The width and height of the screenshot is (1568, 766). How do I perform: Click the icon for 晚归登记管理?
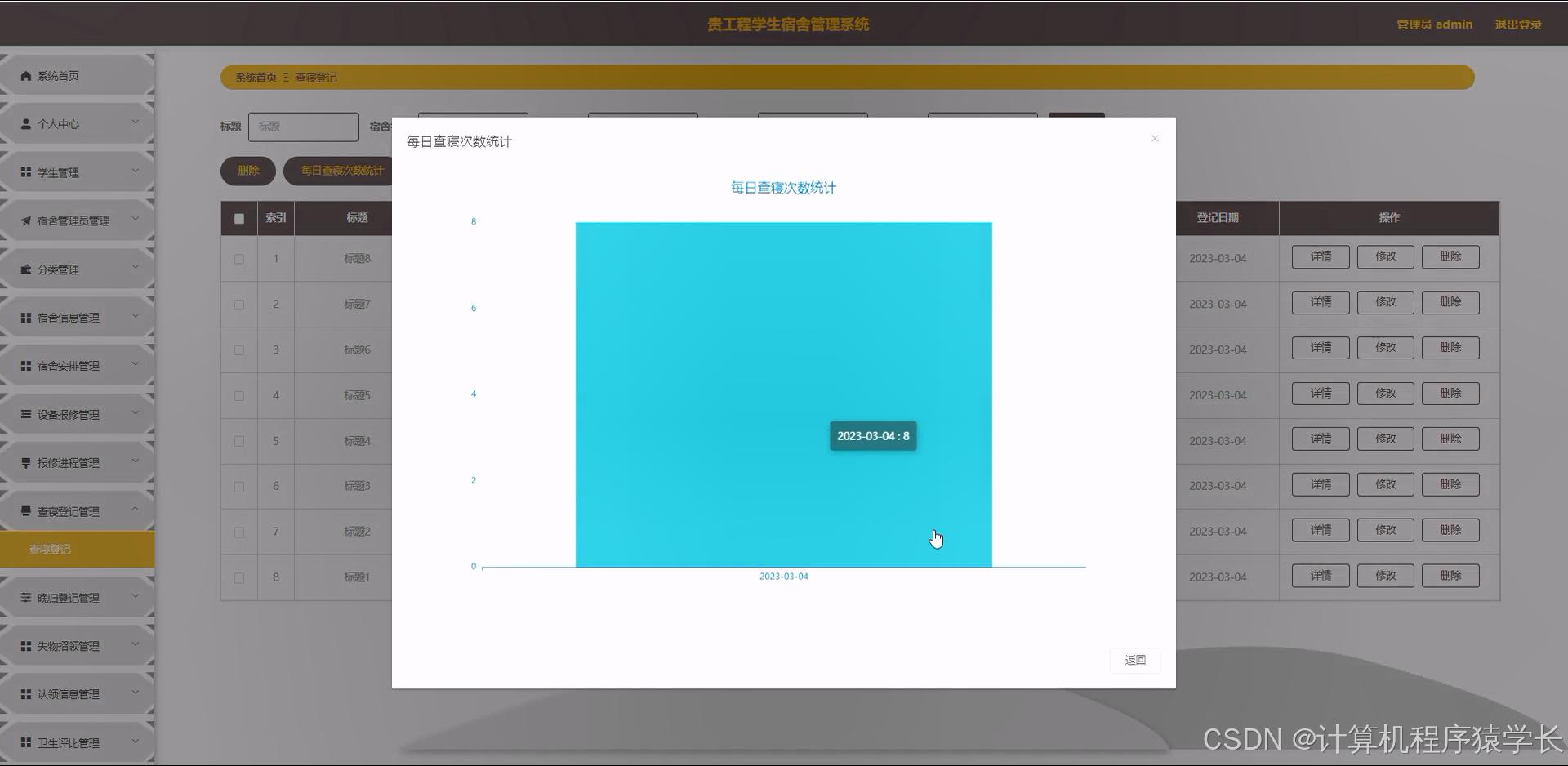click(26, 598)
